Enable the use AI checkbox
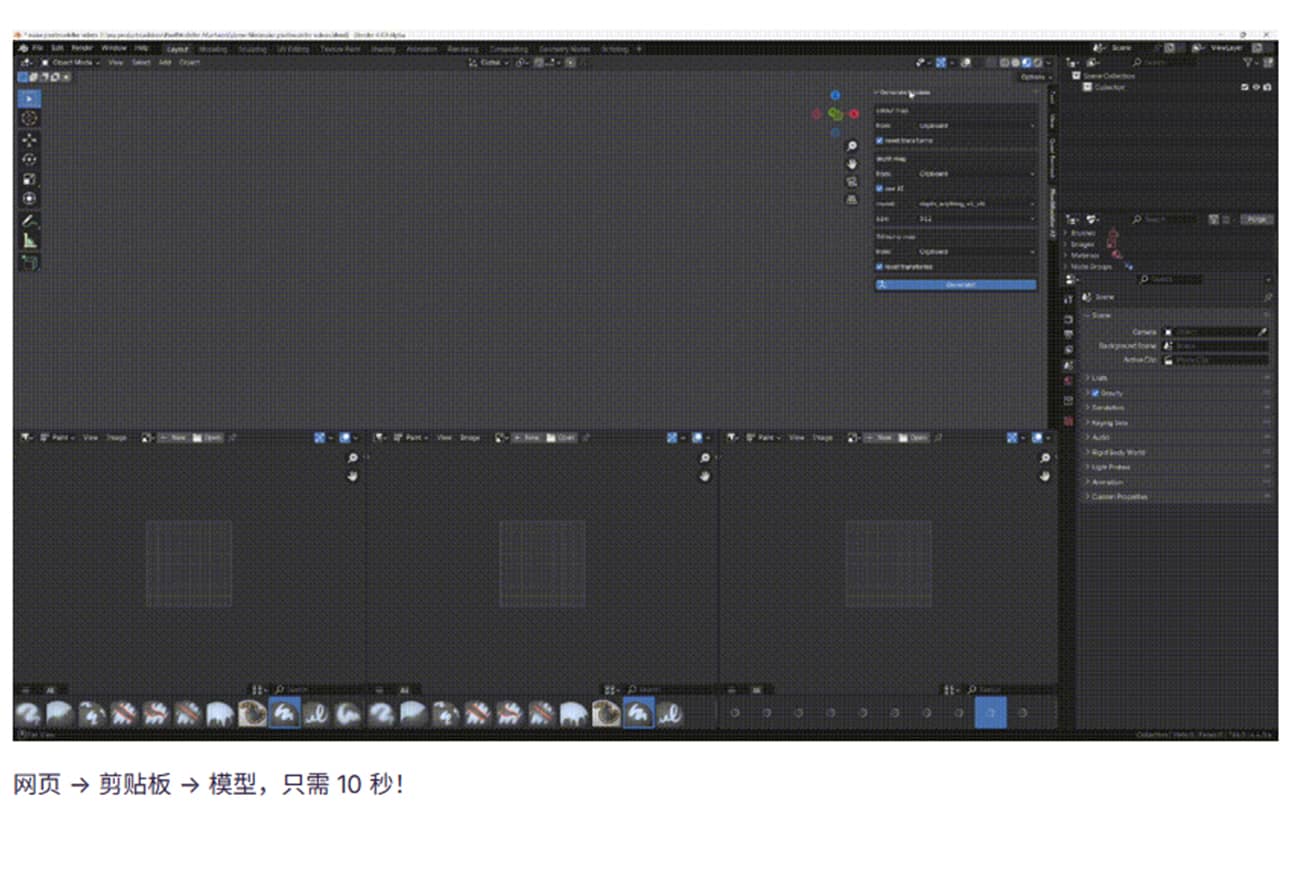The image size is (1300, 869). click(880, 188)
